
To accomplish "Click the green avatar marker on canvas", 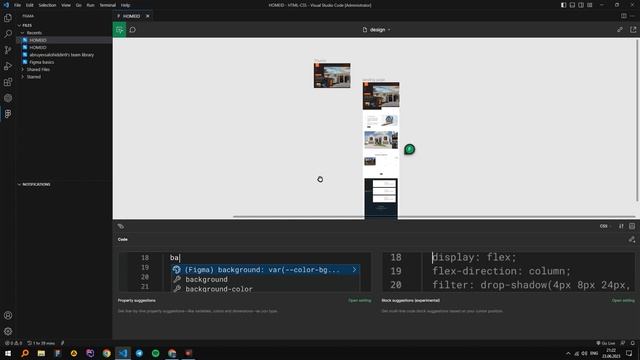I will tap(409, 149).
